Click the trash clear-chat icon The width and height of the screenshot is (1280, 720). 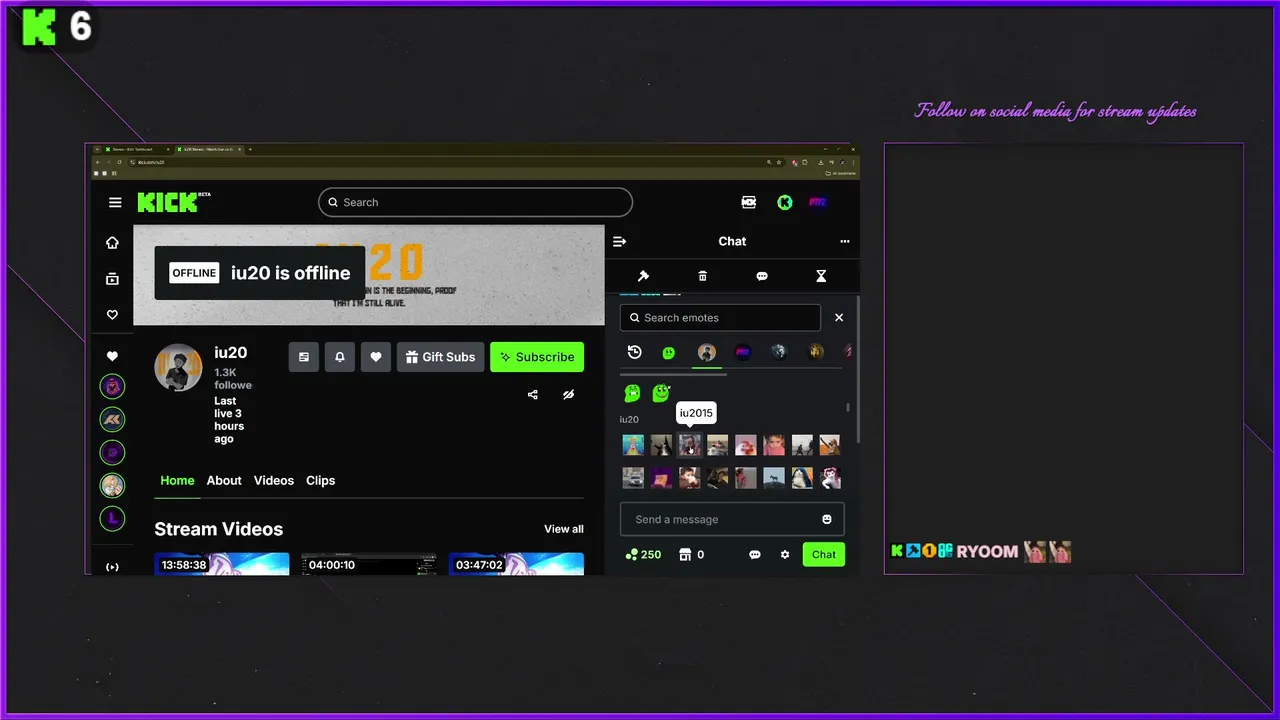(702, 276)
